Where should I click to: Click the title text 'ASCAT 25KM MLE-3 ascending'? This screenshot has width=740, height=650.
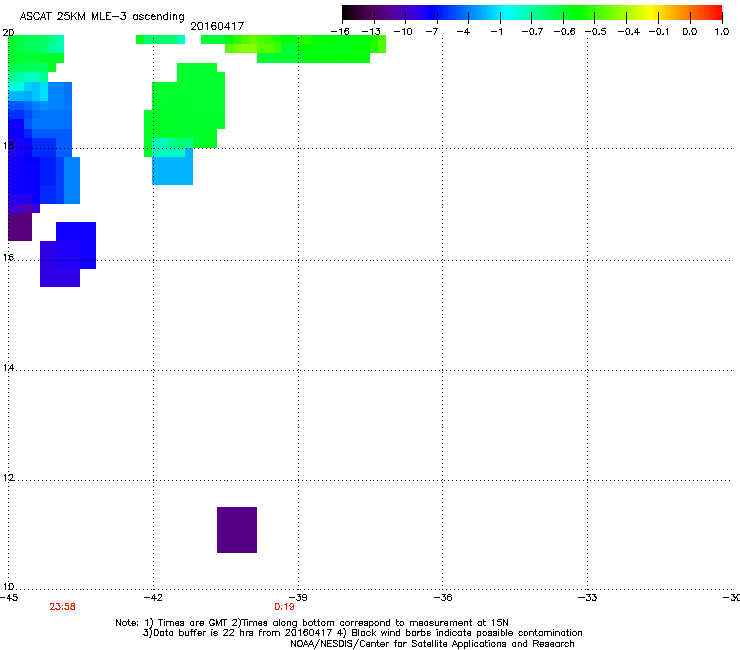[102, 17]
